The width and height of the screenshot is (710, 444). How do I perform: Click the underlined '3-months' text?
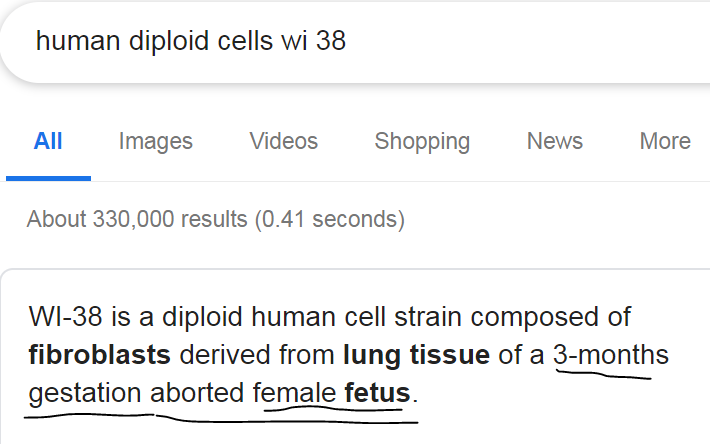point(610,355)
